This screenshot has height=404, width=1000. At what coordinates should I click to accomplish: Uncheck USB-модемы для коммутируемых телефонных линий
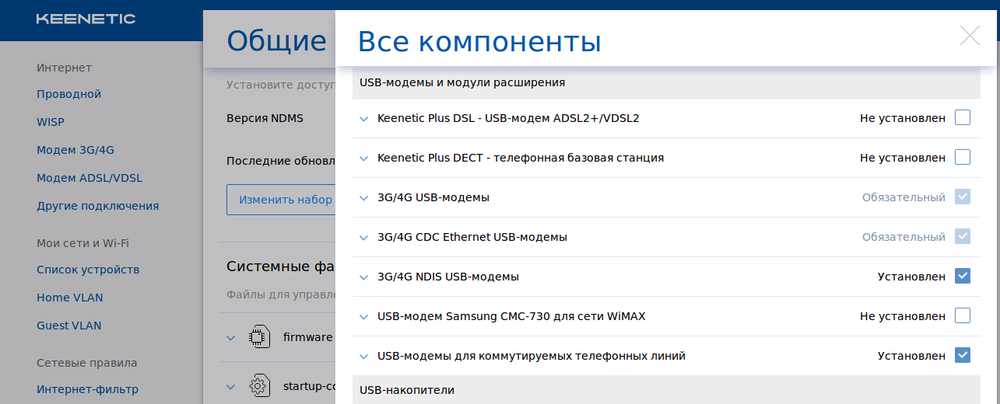click(x=962, y=355)
